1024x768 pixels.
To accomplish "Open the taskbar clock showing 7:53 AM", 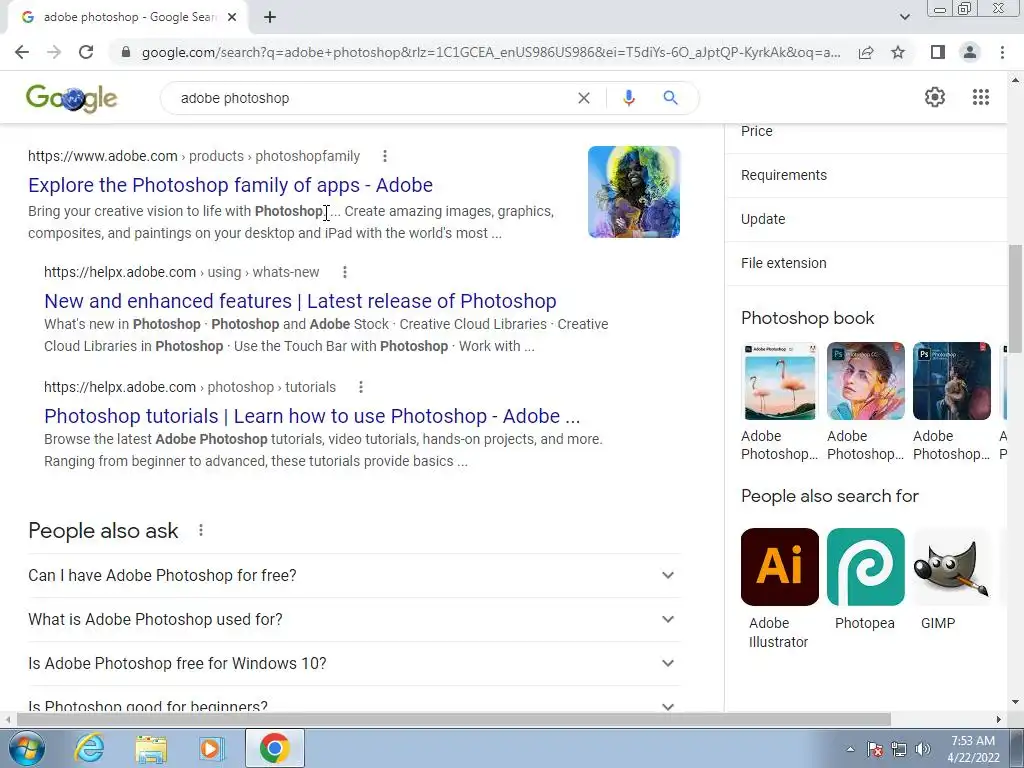I will click(x=973, y=749).
